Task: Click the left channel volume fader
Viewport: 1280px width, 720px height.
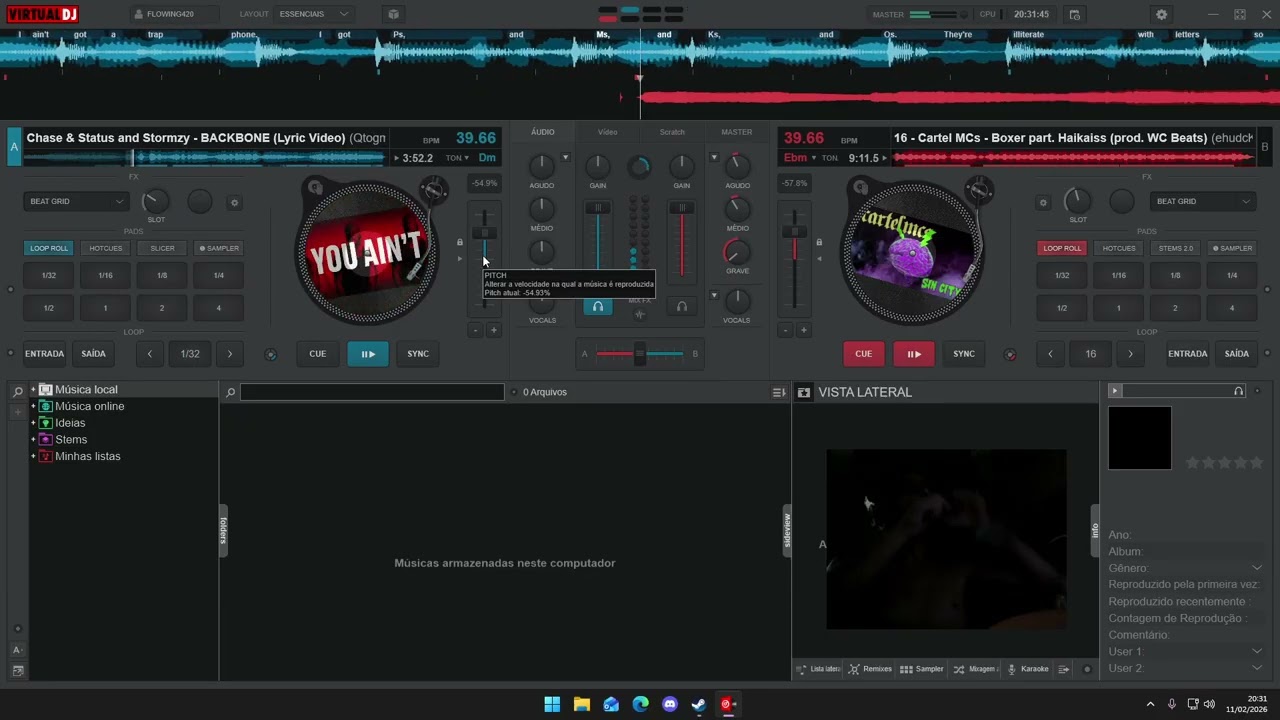Action: 598,208
